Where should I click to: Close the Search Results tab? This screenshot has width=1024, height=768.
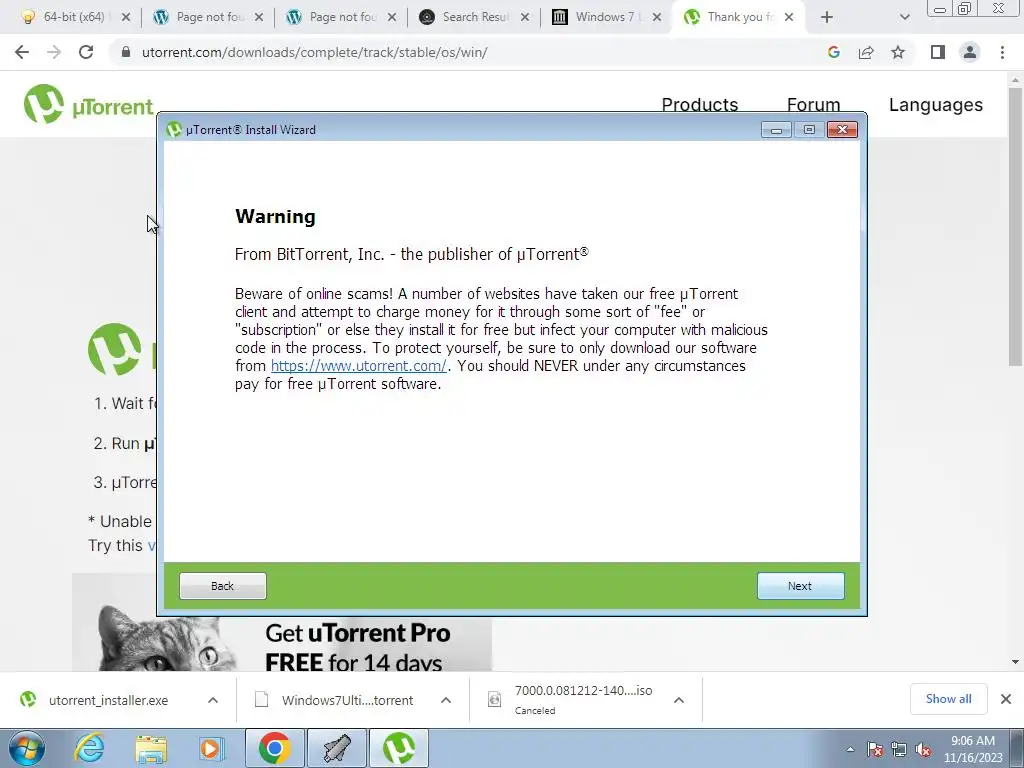click(x=525, y=18)
